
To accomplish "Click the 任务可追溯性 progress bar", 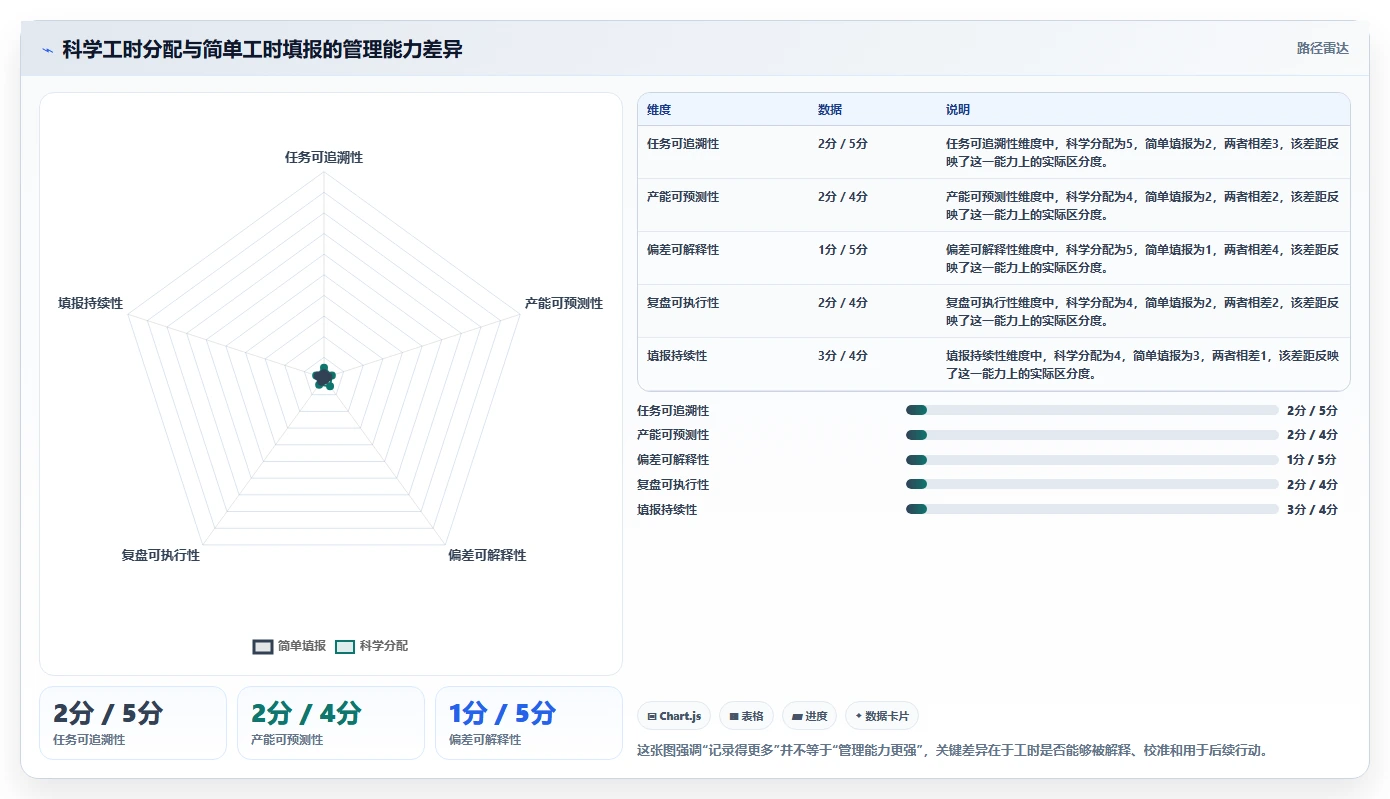I will [1092, 410].
